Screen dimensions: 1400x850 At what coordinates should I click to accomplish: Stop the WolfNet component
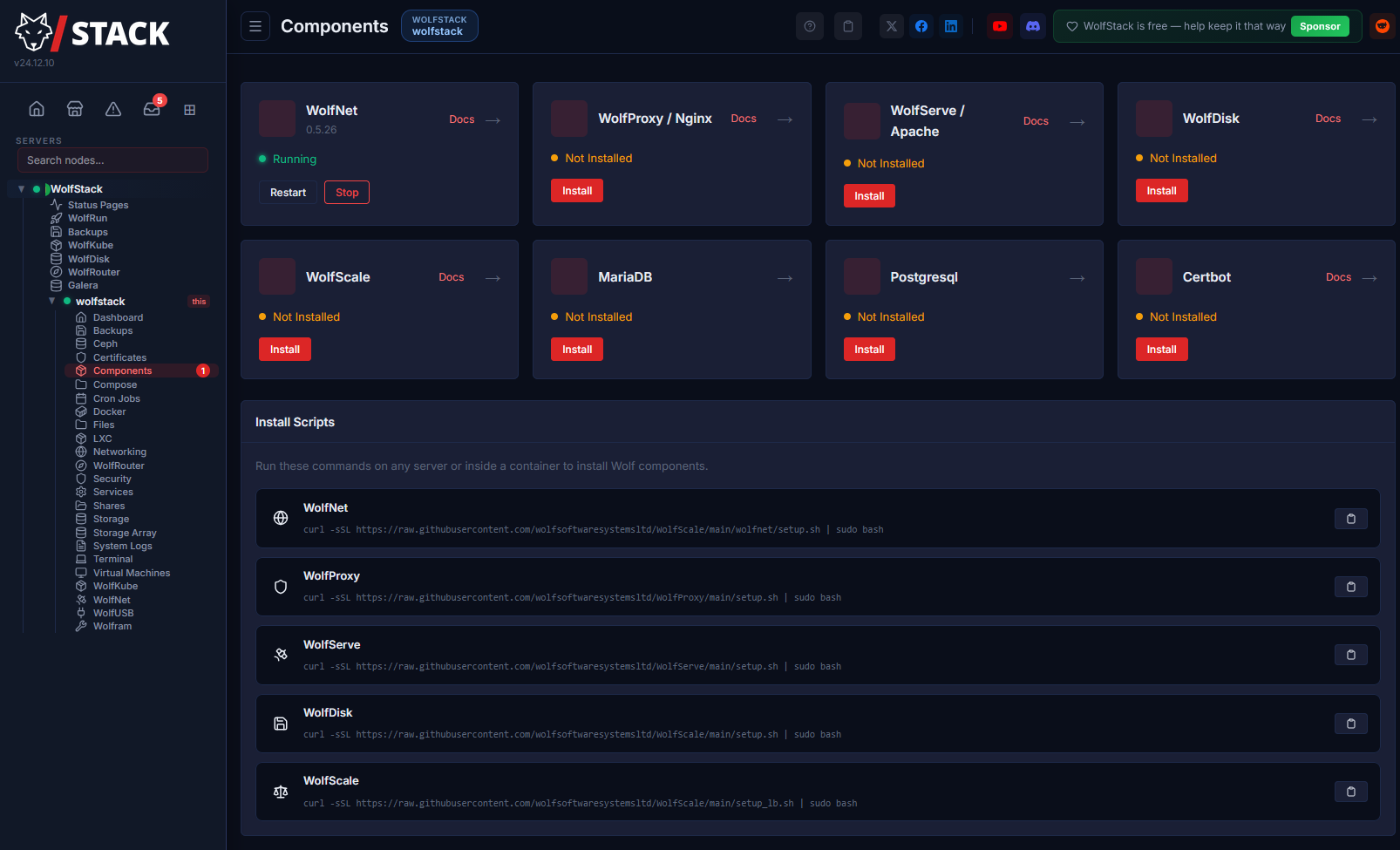[x=347, y=193]
